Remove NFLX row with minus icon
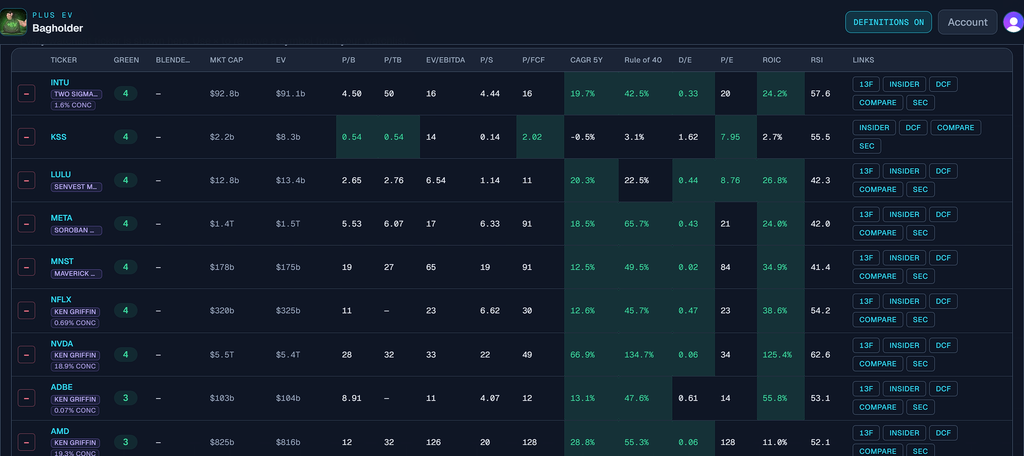The width and height of the screenshot is (1024, 456). tap(26, 311)
